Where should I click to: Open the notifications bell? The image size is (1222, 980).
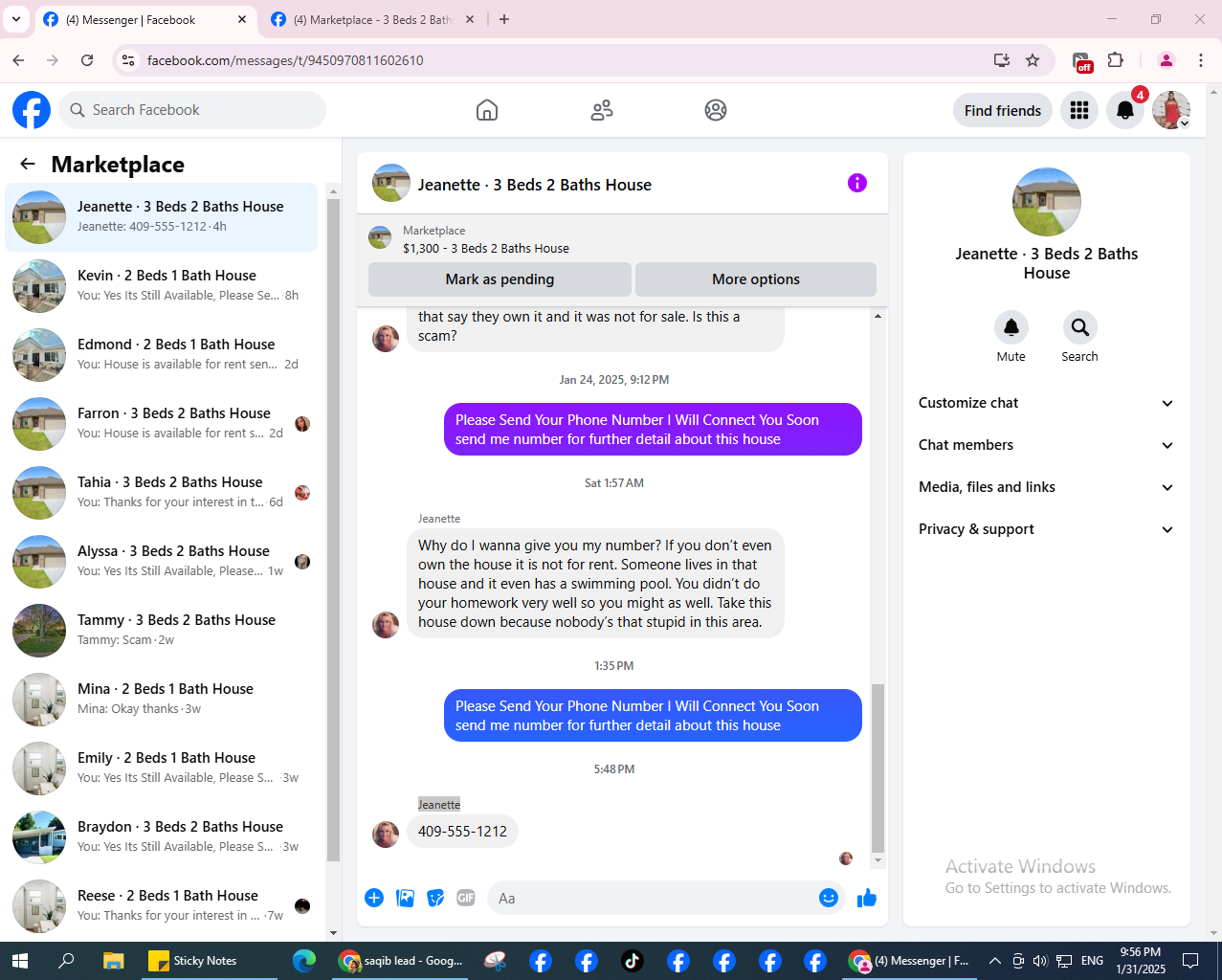pyautogui.click(x=1125, y=110)
